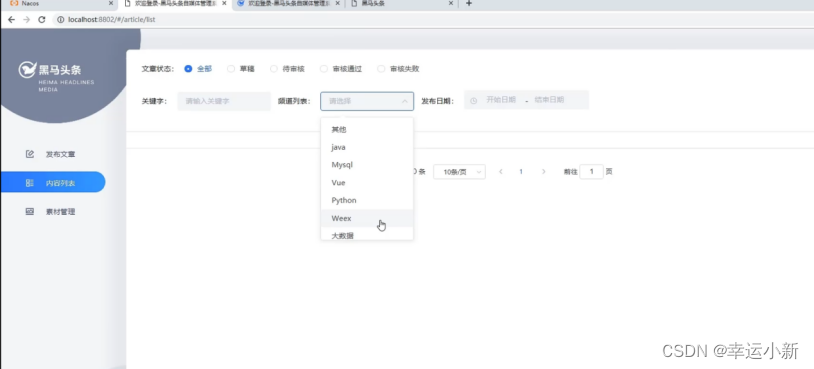Select the 审核失败 radio button
The image size is (814, 369).
381,69
